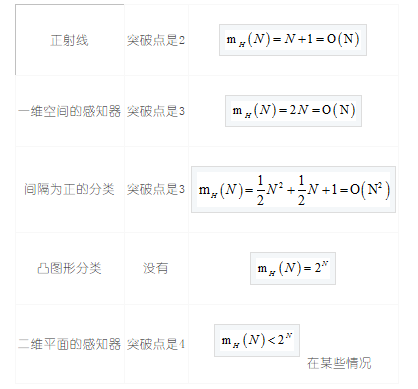Click the m_H(N)=2^N formula image
418x389 pixels.
pyautogui.click(x=293, y=268)
